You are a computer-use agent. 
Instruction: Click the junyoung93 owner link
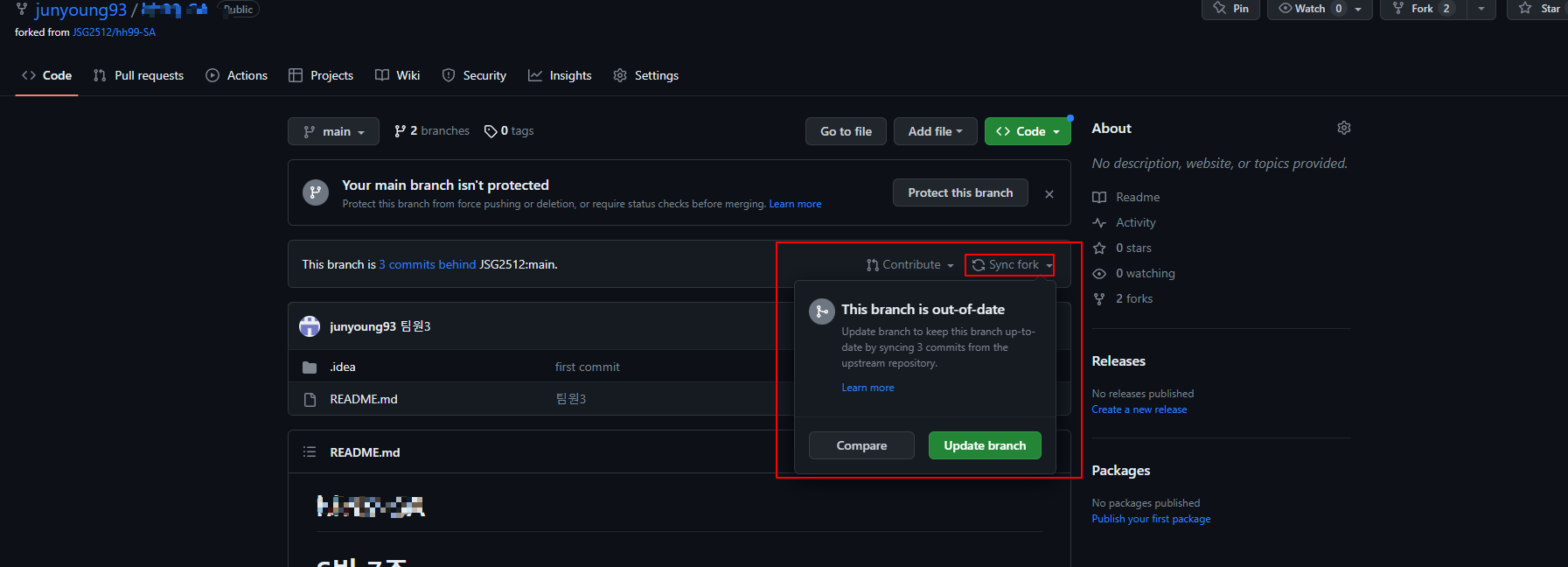80,10
